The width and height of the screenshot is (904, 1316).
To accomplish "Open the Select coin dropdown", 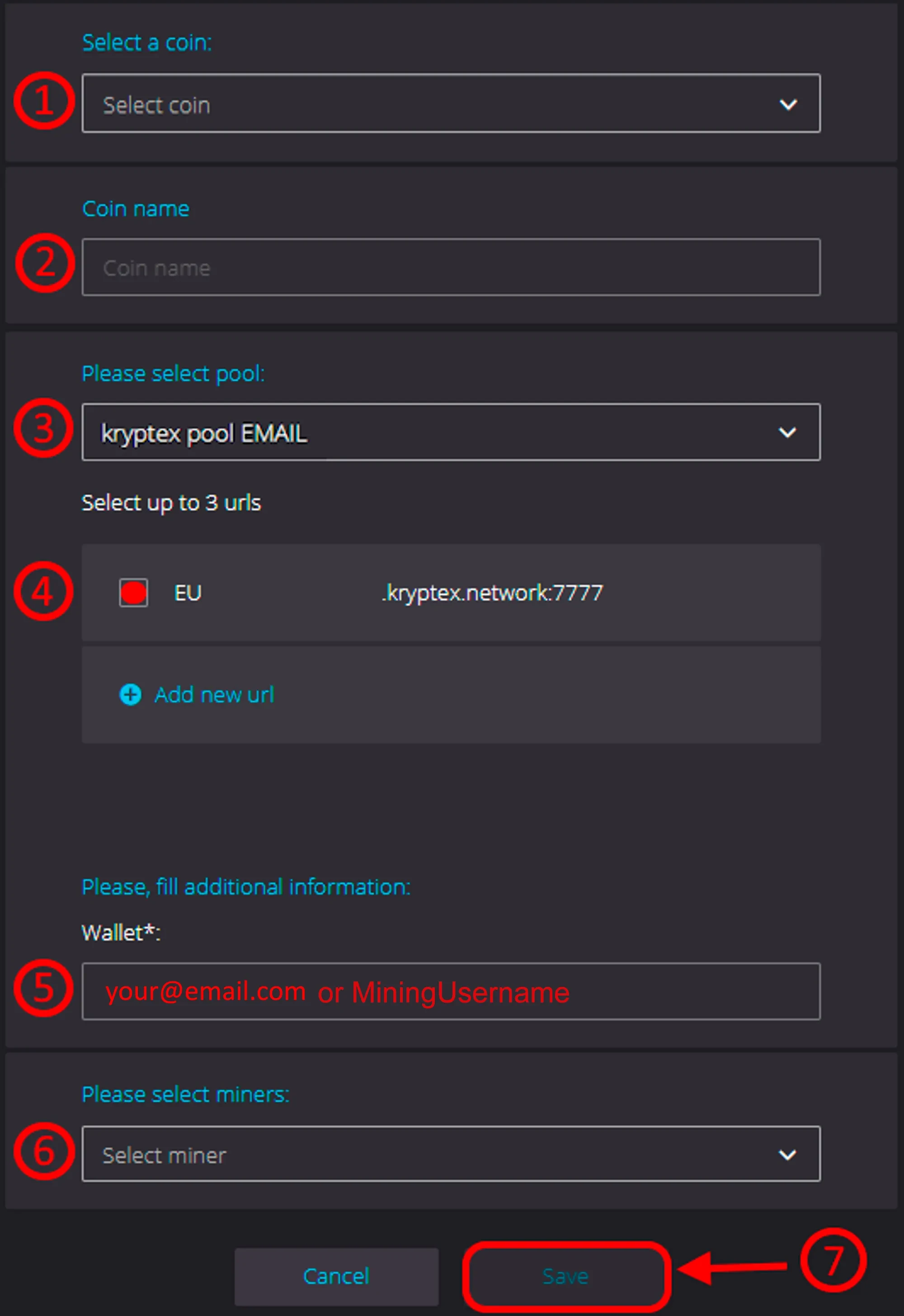I will coord(451,104).
